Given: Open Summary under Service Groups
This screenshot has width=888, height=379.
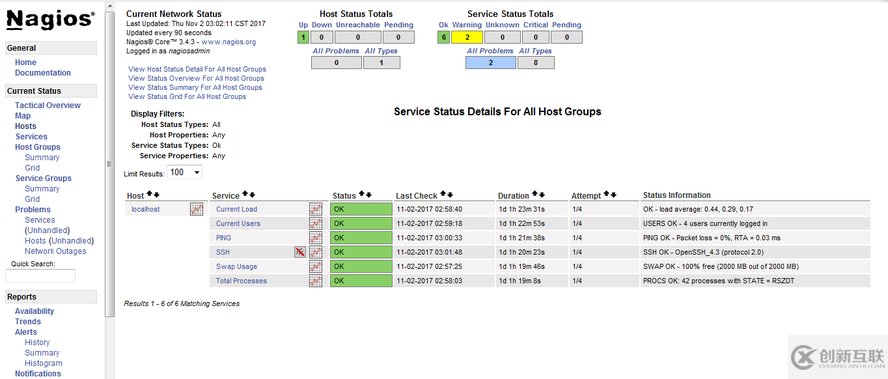Looking at the screenshot, I should (42, 189).
